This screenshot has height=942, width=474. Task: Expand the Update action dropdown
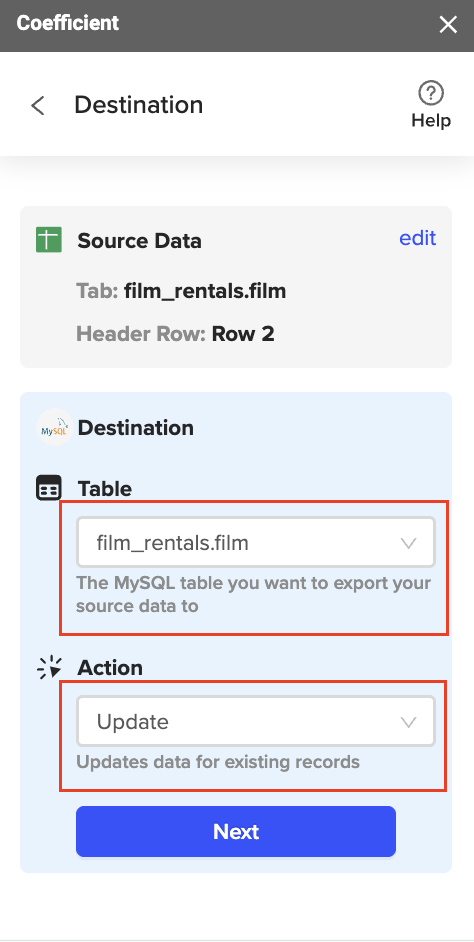256,721
